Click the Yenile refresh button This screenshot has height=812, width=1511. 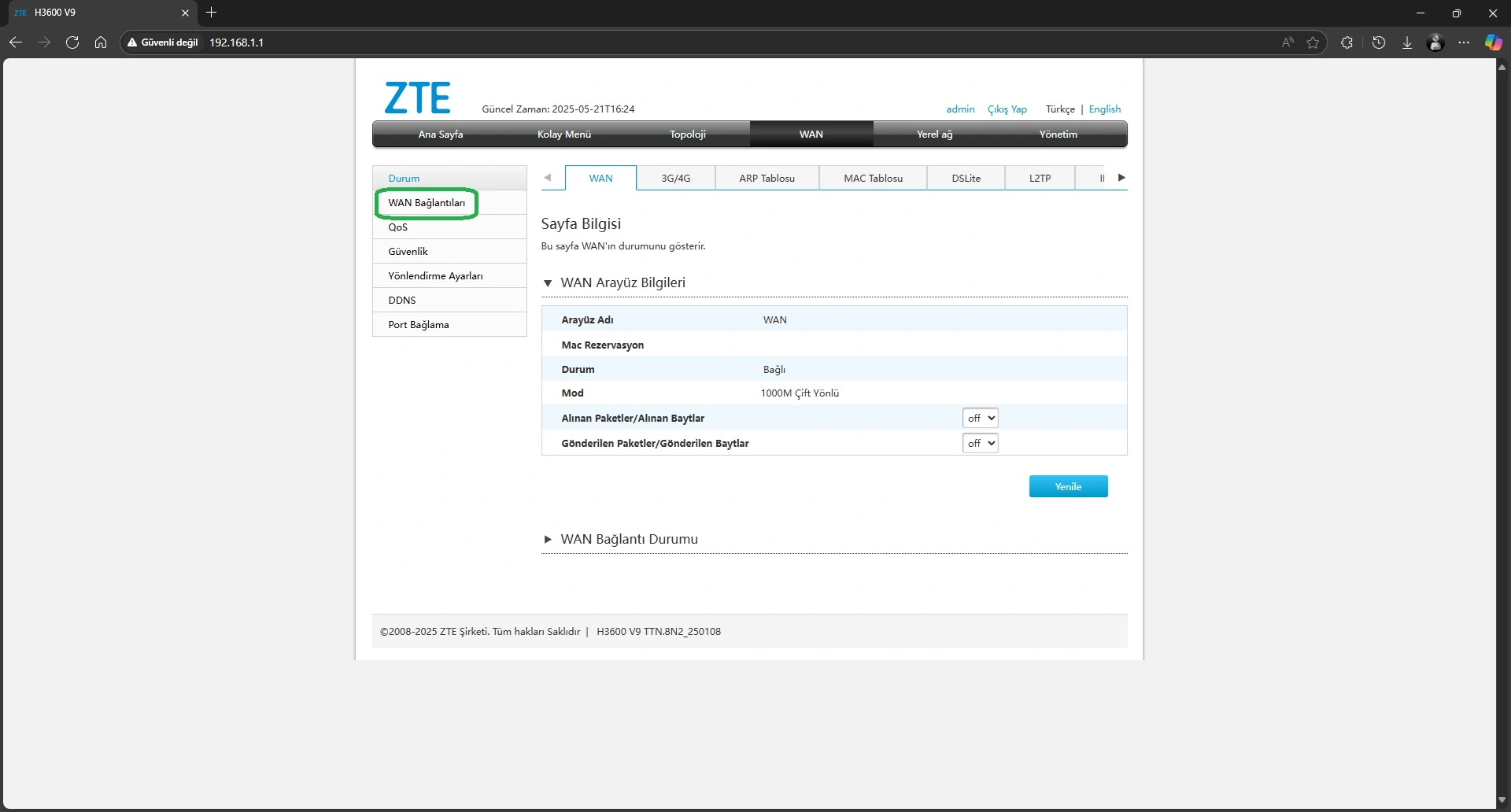click(1068, 486)
